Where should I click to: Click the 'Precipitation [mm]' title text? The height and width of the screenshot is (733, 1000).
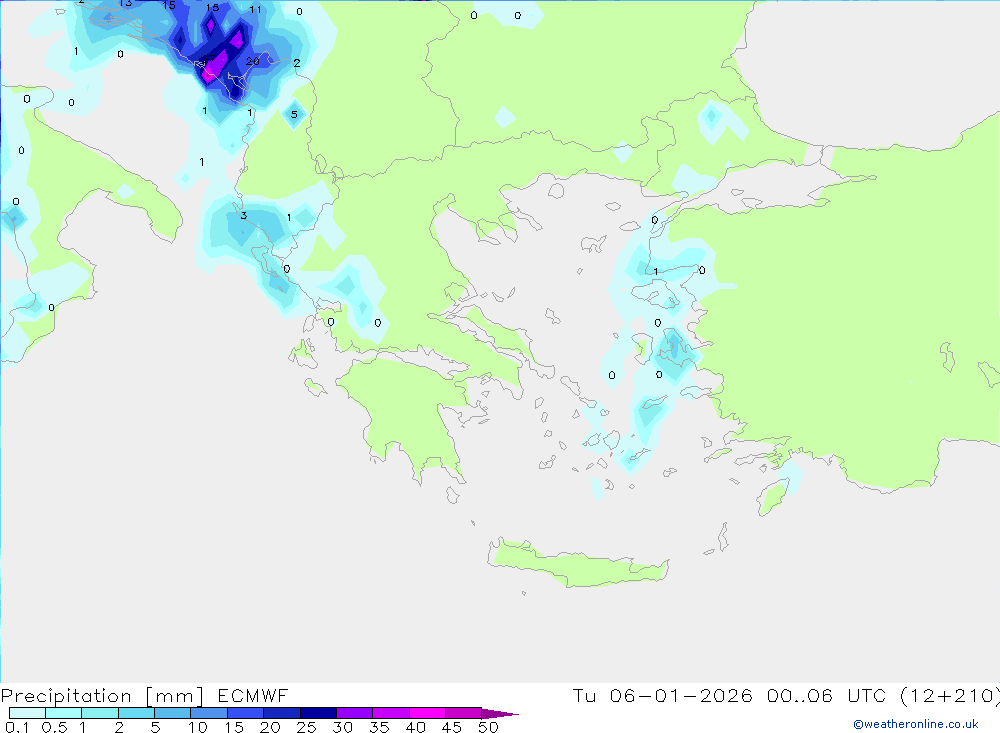[x=102, y=696]
